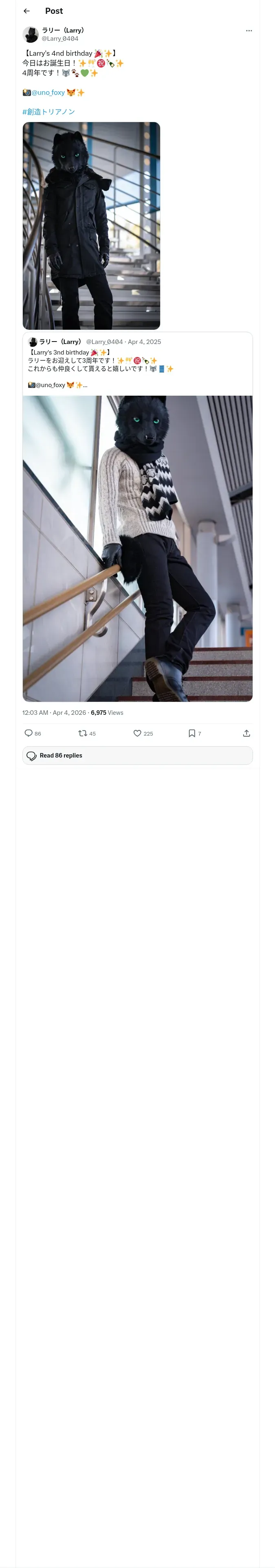Open the three-dot more options menu
Screen dimensions: 275x1568
[249, 31]
